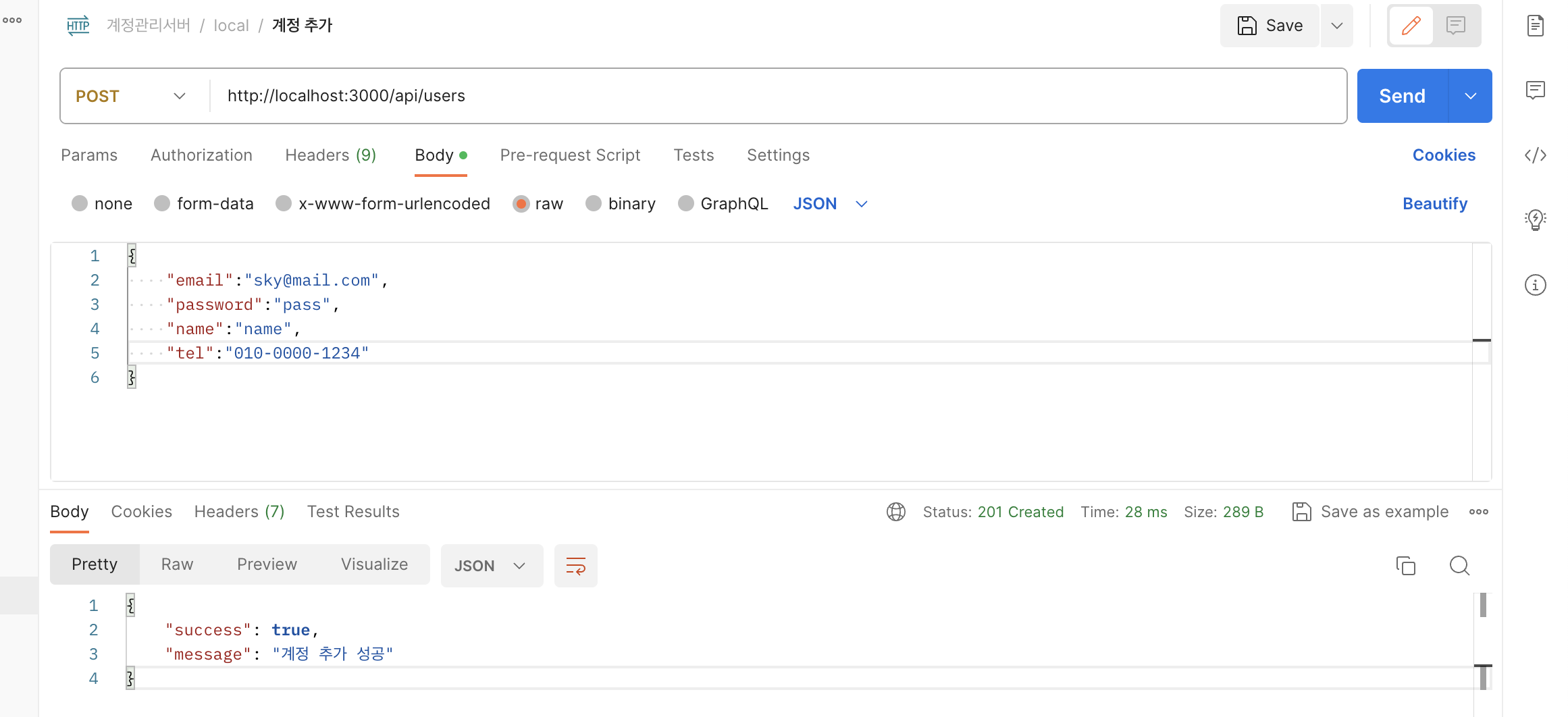This screenshot has height=717, width=1568.
Task: Open the response Body tab
Action: tap(70, 512)
